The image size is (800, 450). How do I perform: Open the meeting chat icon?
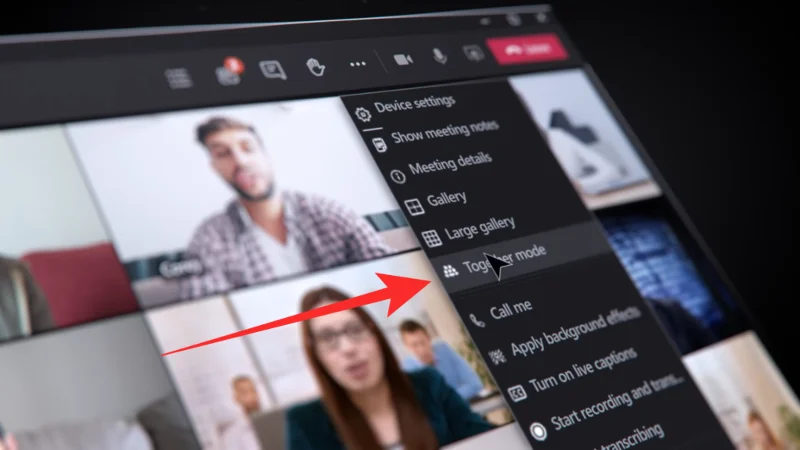pos(273,69)
